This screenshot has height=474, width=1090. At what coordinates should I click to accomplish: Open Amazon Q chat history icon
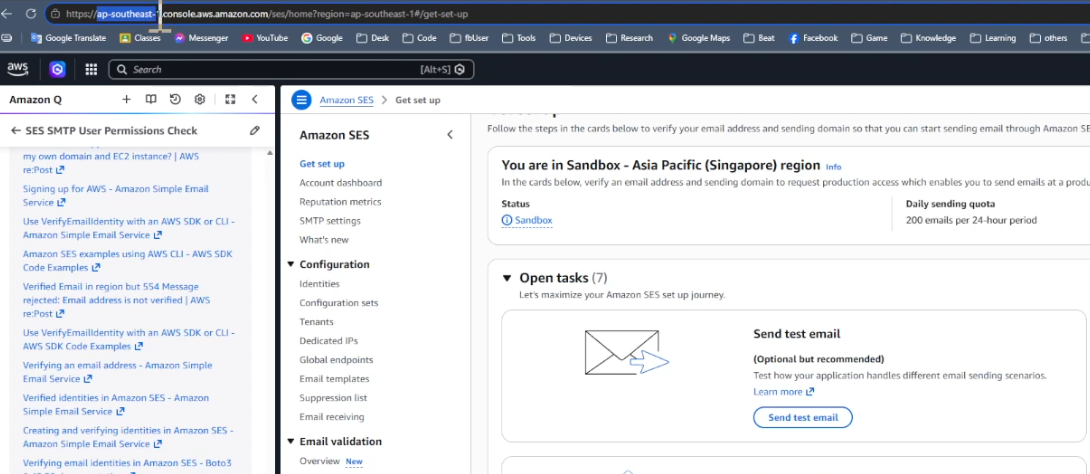coord(175,99)
